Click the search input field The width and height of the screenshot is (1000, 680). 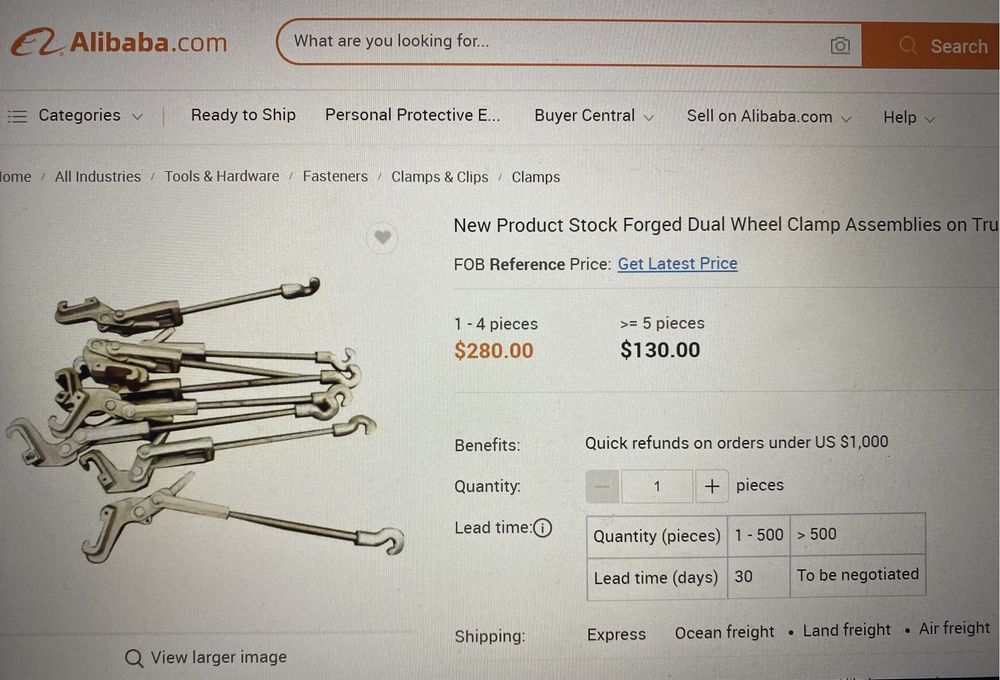550,42
